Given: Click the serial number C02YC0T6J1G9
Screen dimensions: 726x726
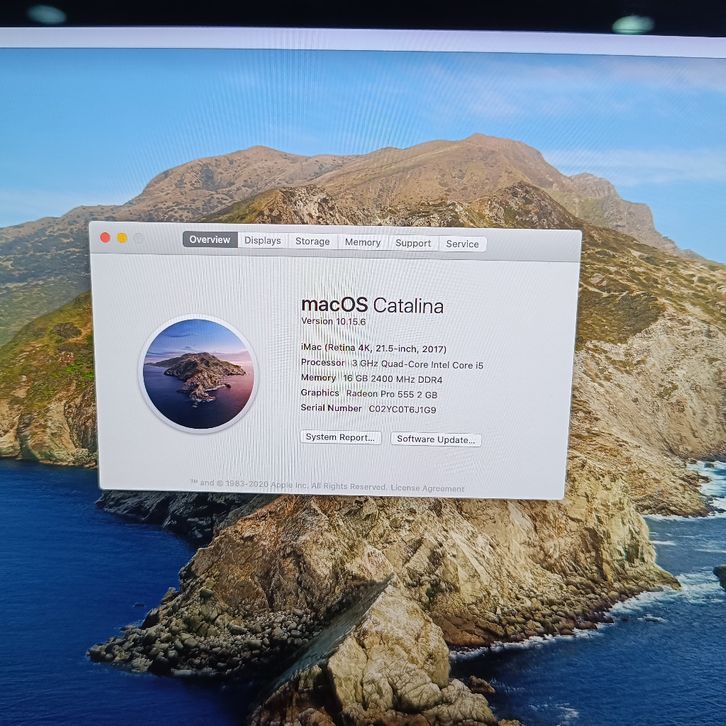Looking at the screenshot, I should pyautogui.click(x=402, y=409).
